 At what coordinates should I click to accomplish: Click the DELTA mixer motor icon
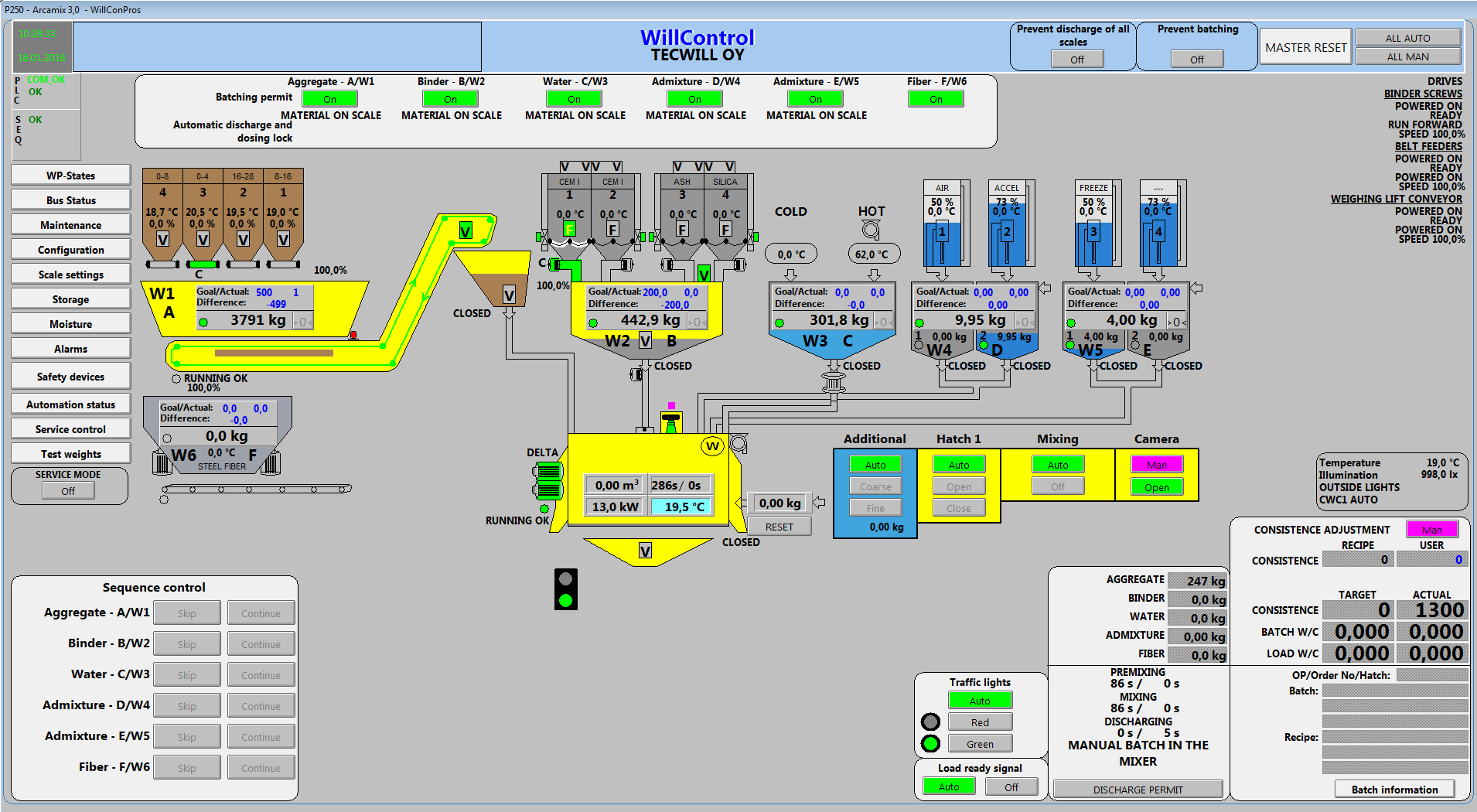tap(548, 480)
